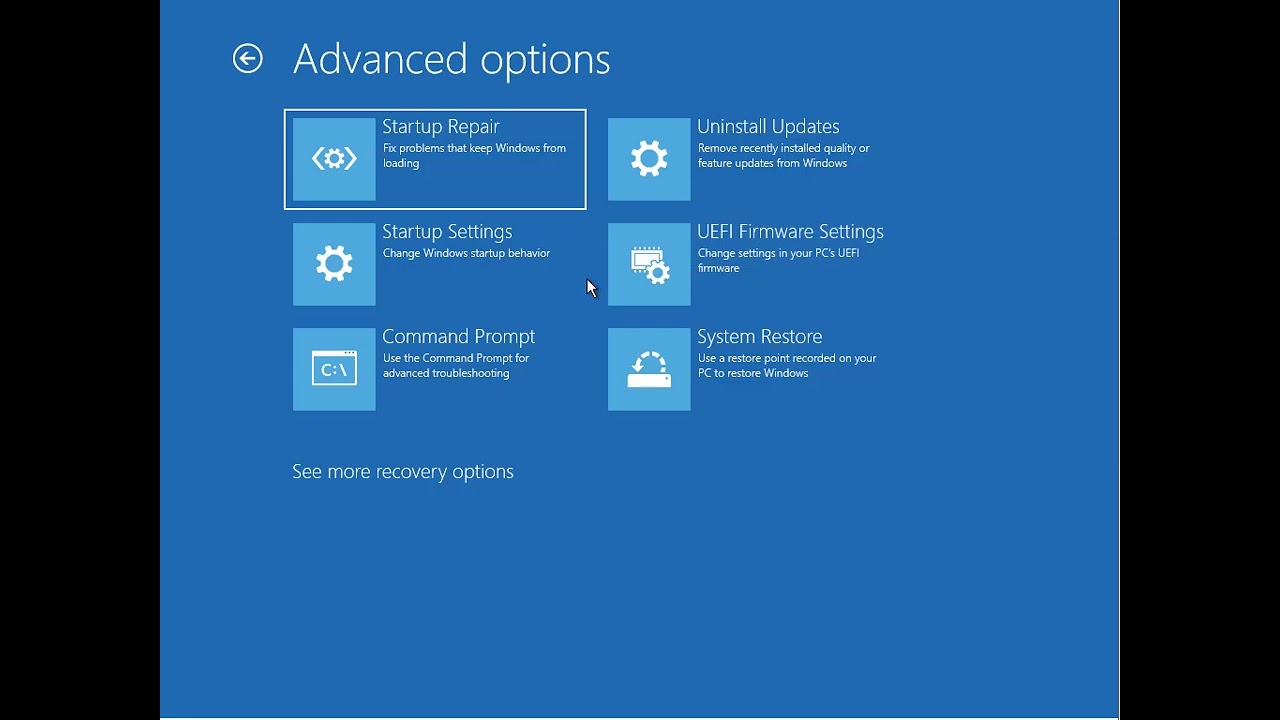This screenshot has width=1280, height=720.
Task: Launch the Command Prompt C:\ icon
Action: tap(334, 369)
